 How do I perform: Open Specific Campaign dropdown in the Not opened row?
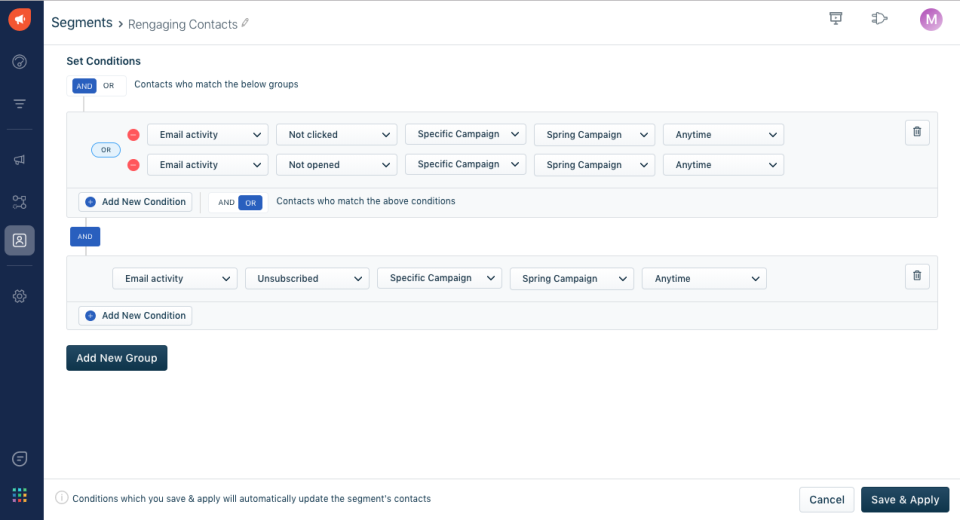tap(465, 164)
